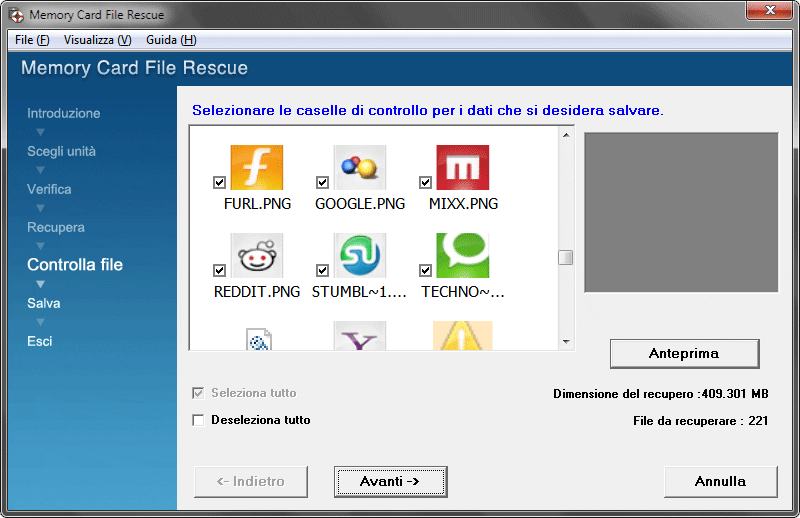Viewport: 800px width, 518px height.
Task: Close the Memory Card File Rescue window
Action: click(x=770, y=10)
